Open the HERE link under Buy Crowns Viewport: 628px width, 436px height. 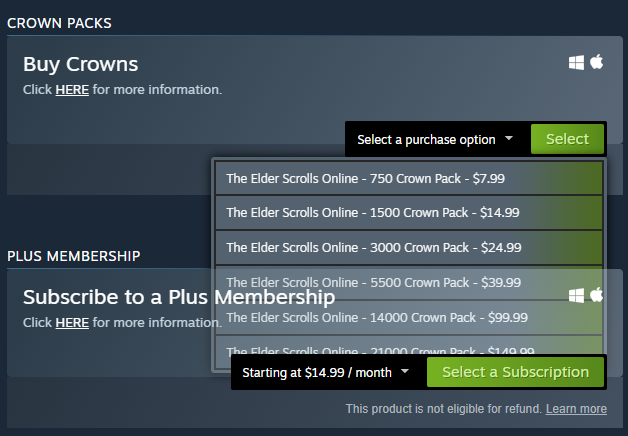(72, 90)
